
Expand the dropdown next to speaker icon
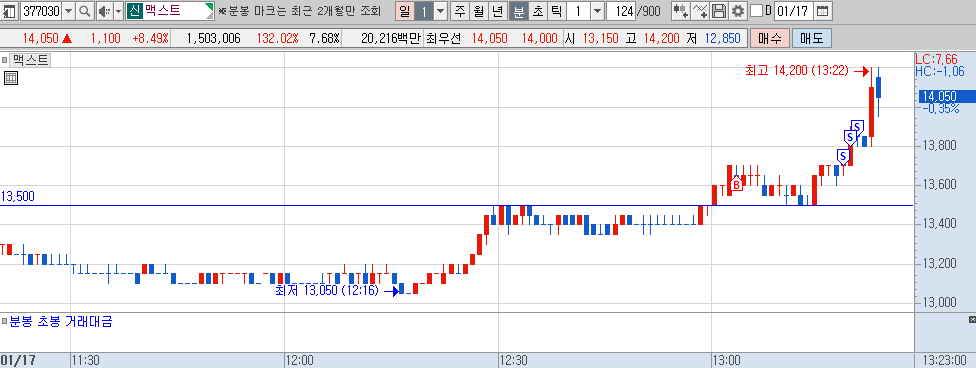coord(118,11)
